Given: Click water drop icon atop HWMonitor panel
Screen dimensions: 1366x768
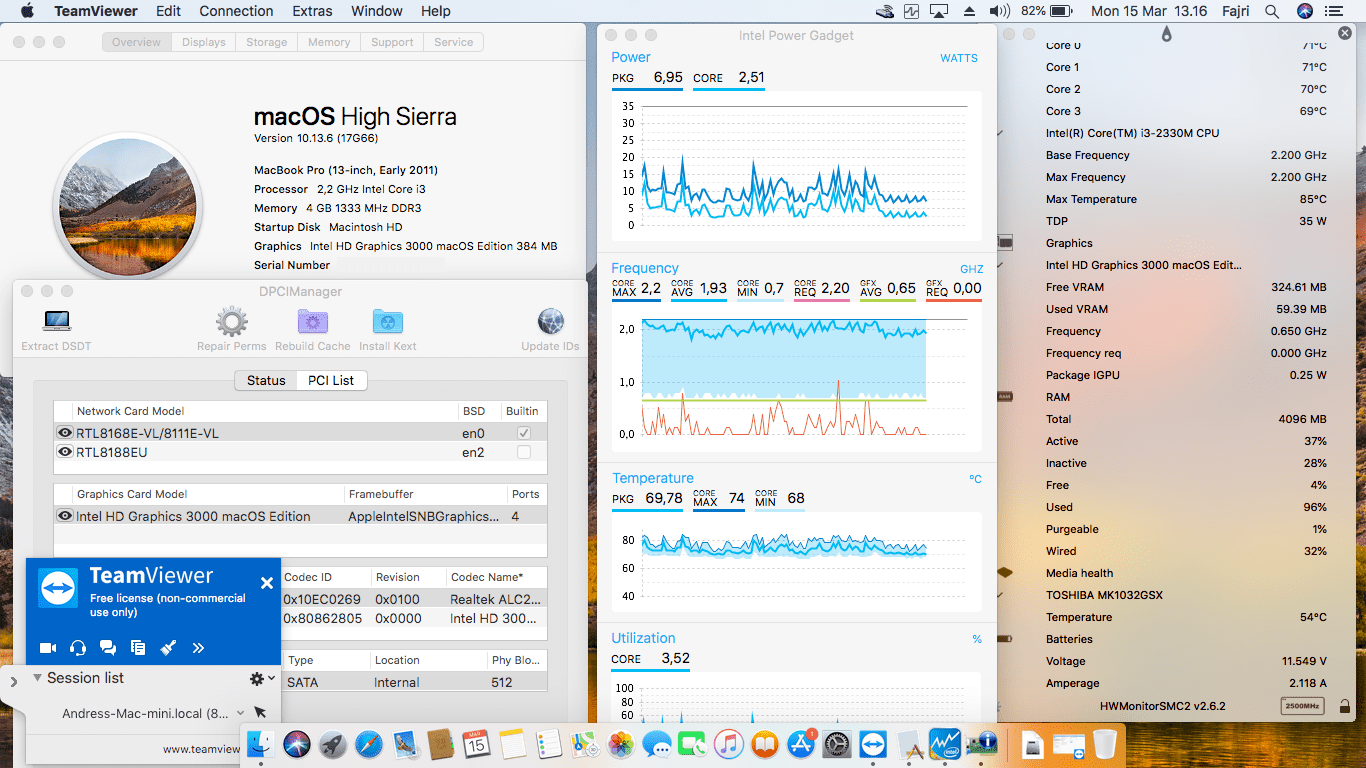Looking at the screenshot, I should click(x=1166, y=34).
